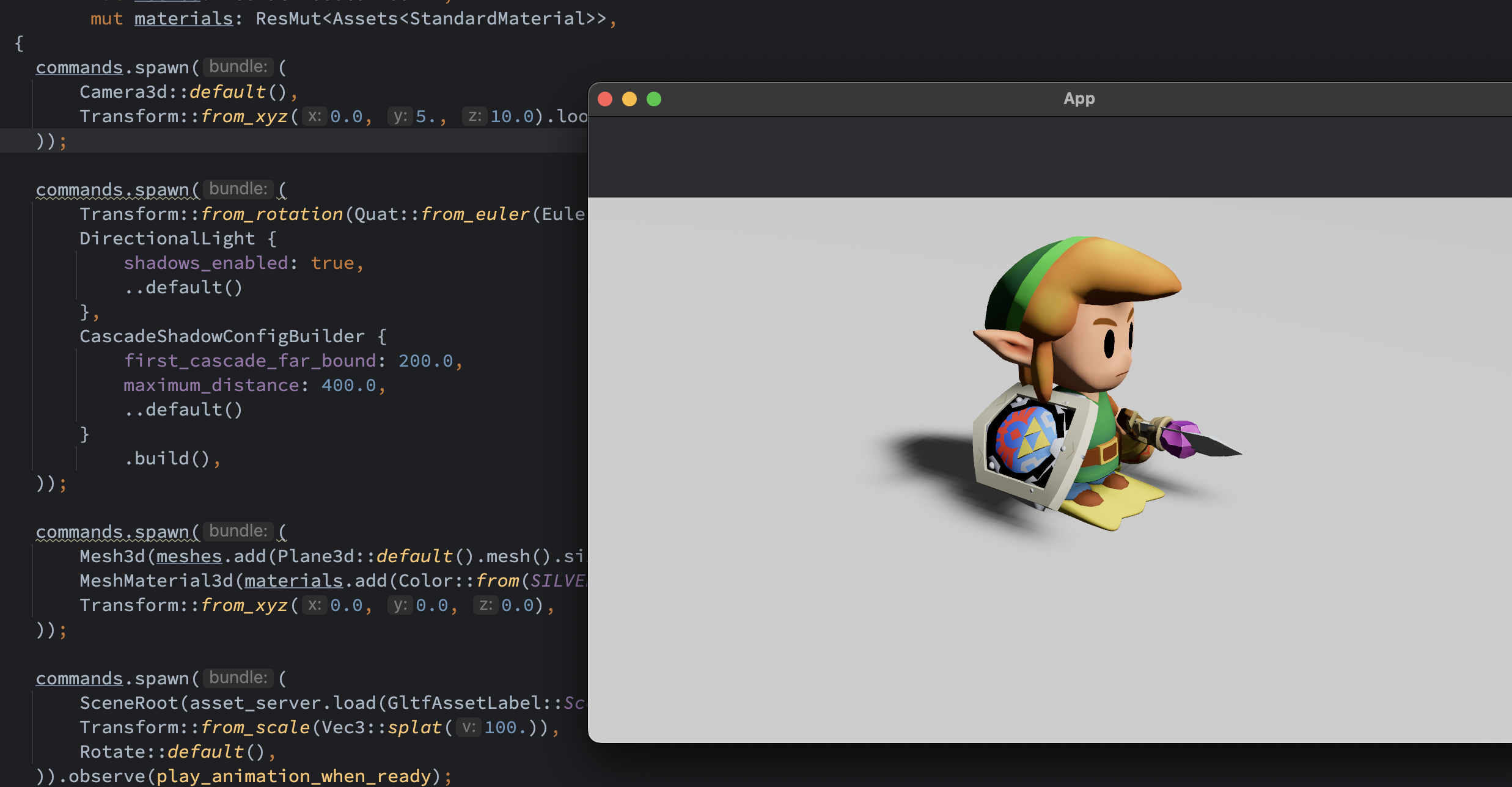The width and height of the screenshot is (1512, 787).
Task: Click the red close button of App window
Action: (x=605, y=99)
